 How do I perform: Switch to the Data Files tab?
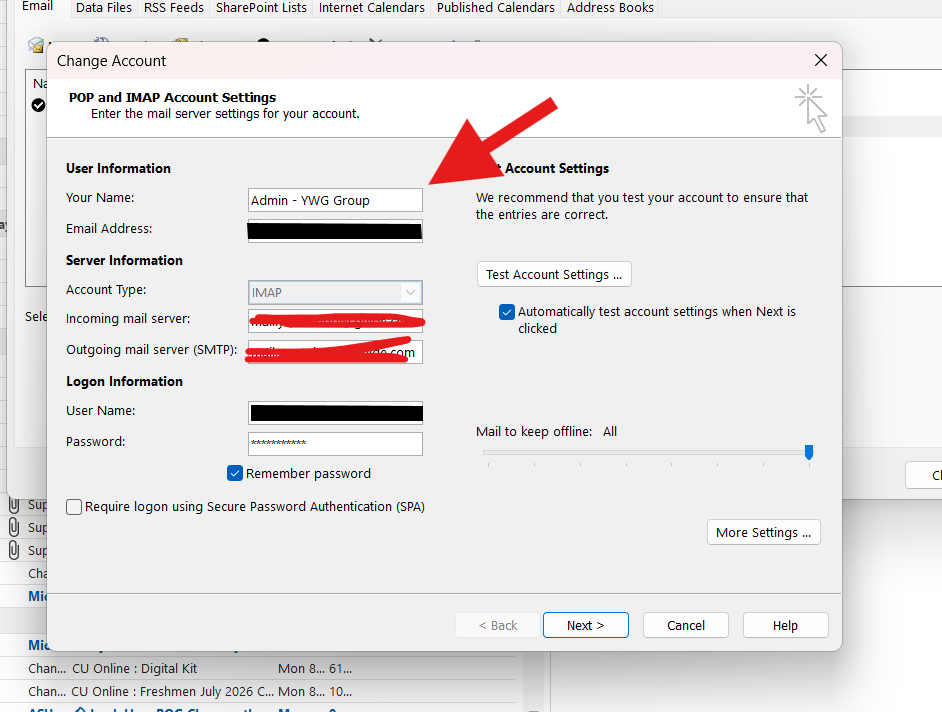(103, 8)
